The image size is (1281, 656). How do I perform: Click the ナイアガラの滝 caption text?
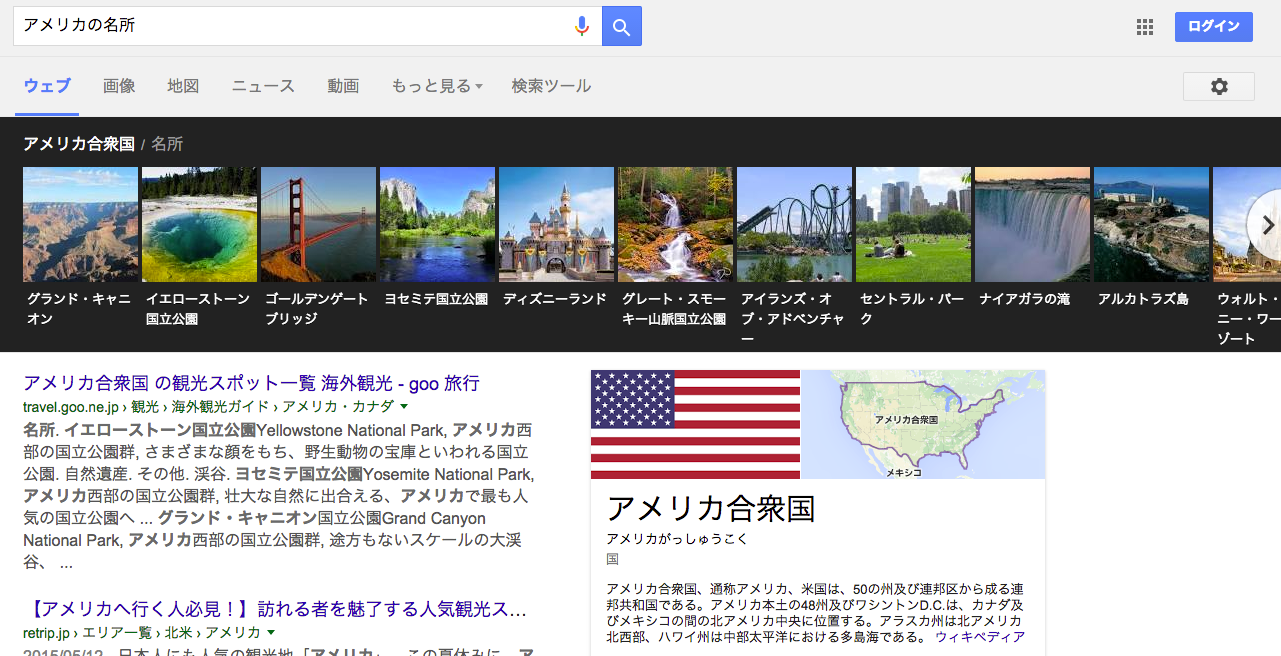(x=1024, y=299)
